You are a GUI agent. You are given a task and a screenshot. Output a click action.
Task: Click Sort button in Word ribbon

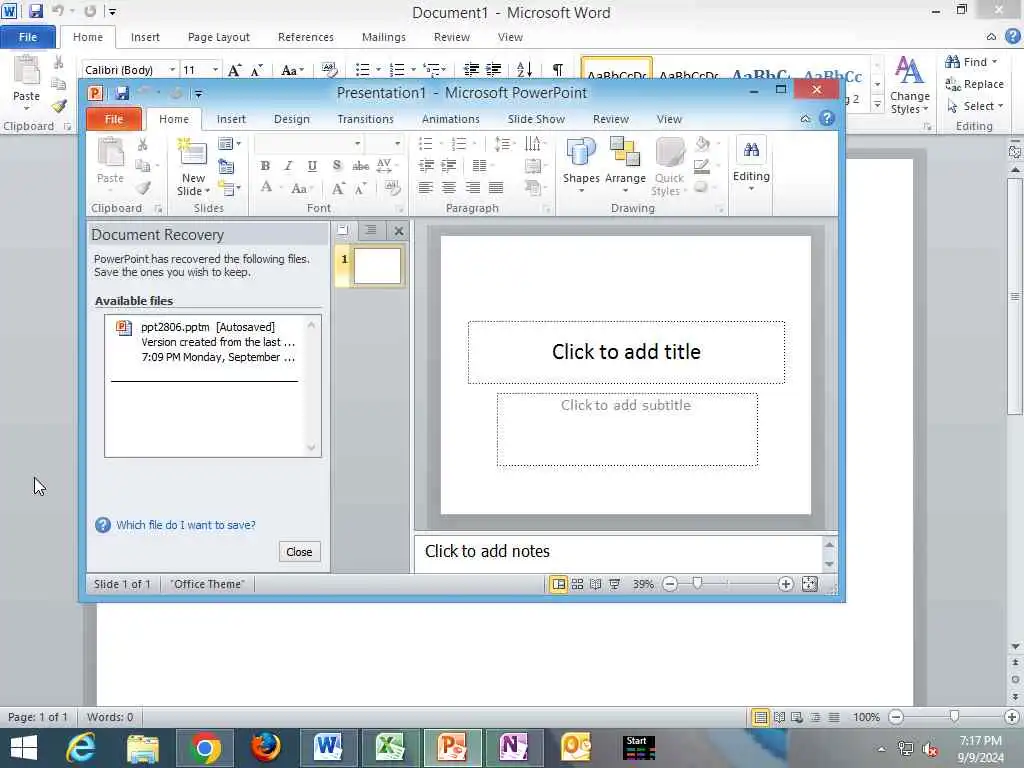coord(524,69)
